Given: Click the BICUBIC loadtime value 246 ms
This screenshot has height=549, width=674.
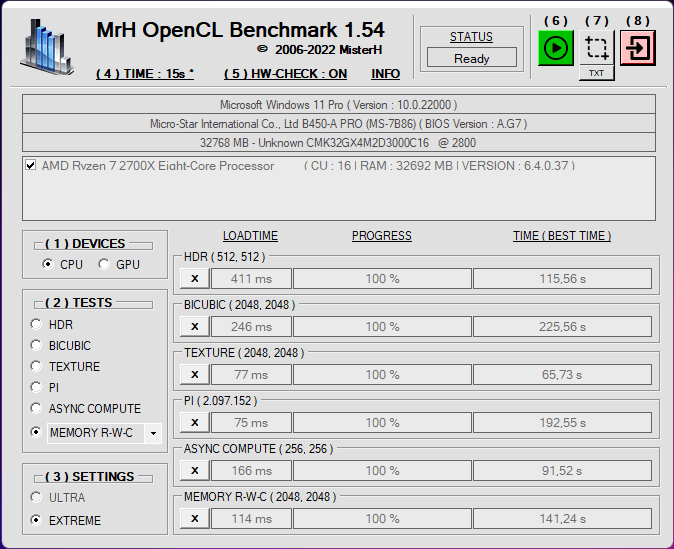Looking at the screenshot, I should 251,327.
